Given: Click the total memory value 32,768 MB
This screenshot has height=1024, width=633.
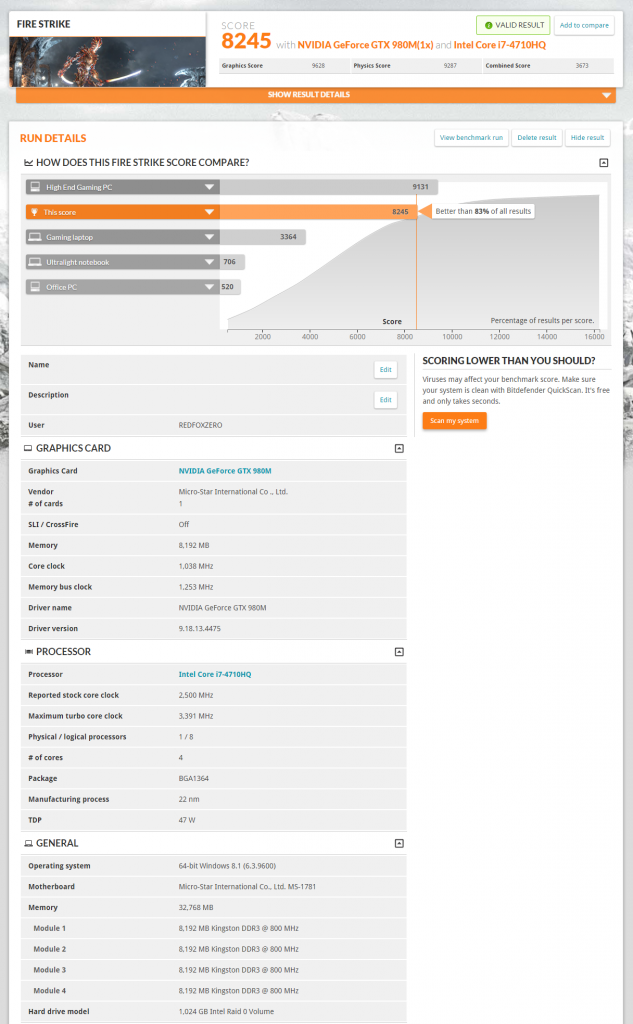Looking at the screenshot, I should [x=196, y=908].
